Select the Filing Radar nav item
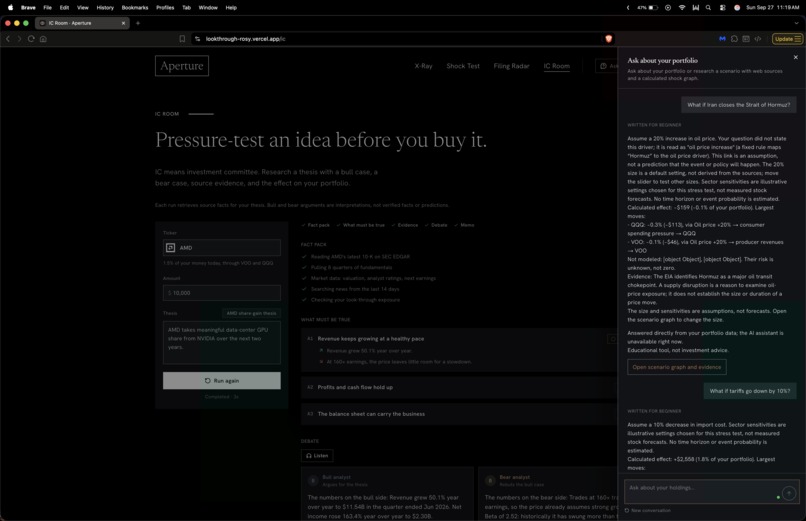The height and width of the screenshot is (521, 806). [x=511, y=66]
